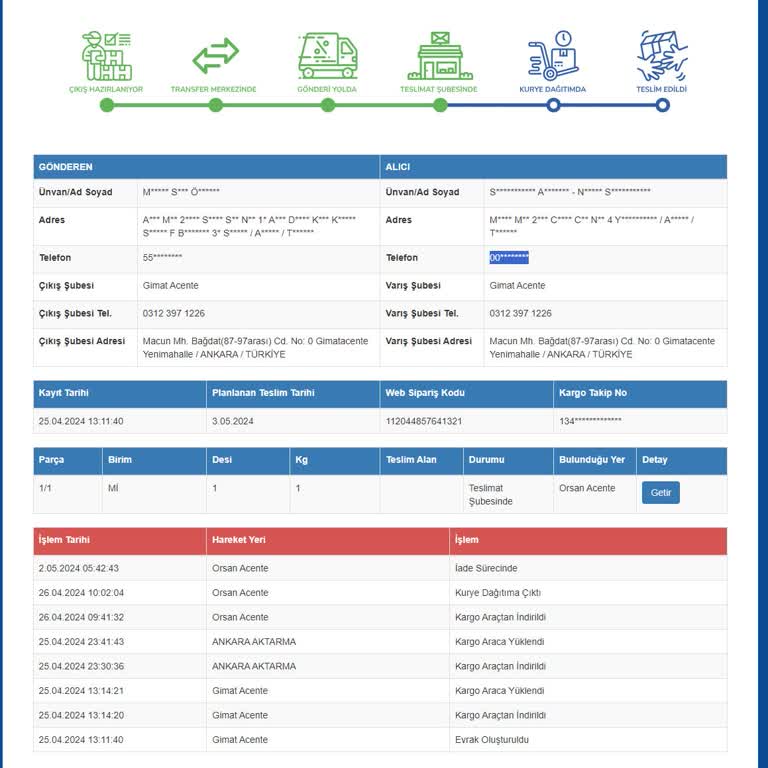
Task: Click the Çıkış Hazırlanıyor green progress dot
Action: pyautogui.click(x=106, y=105)
